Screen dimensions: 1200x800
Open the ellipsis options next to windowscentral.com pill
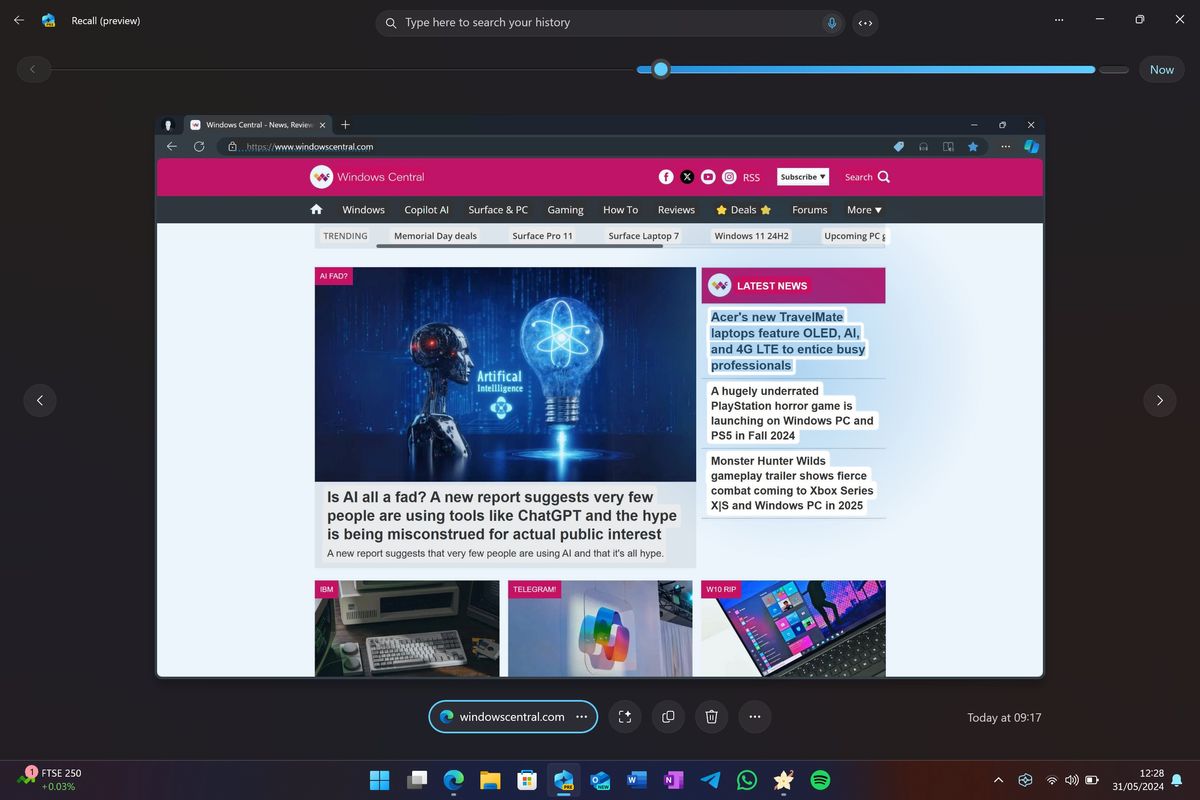tap(582, 717)
